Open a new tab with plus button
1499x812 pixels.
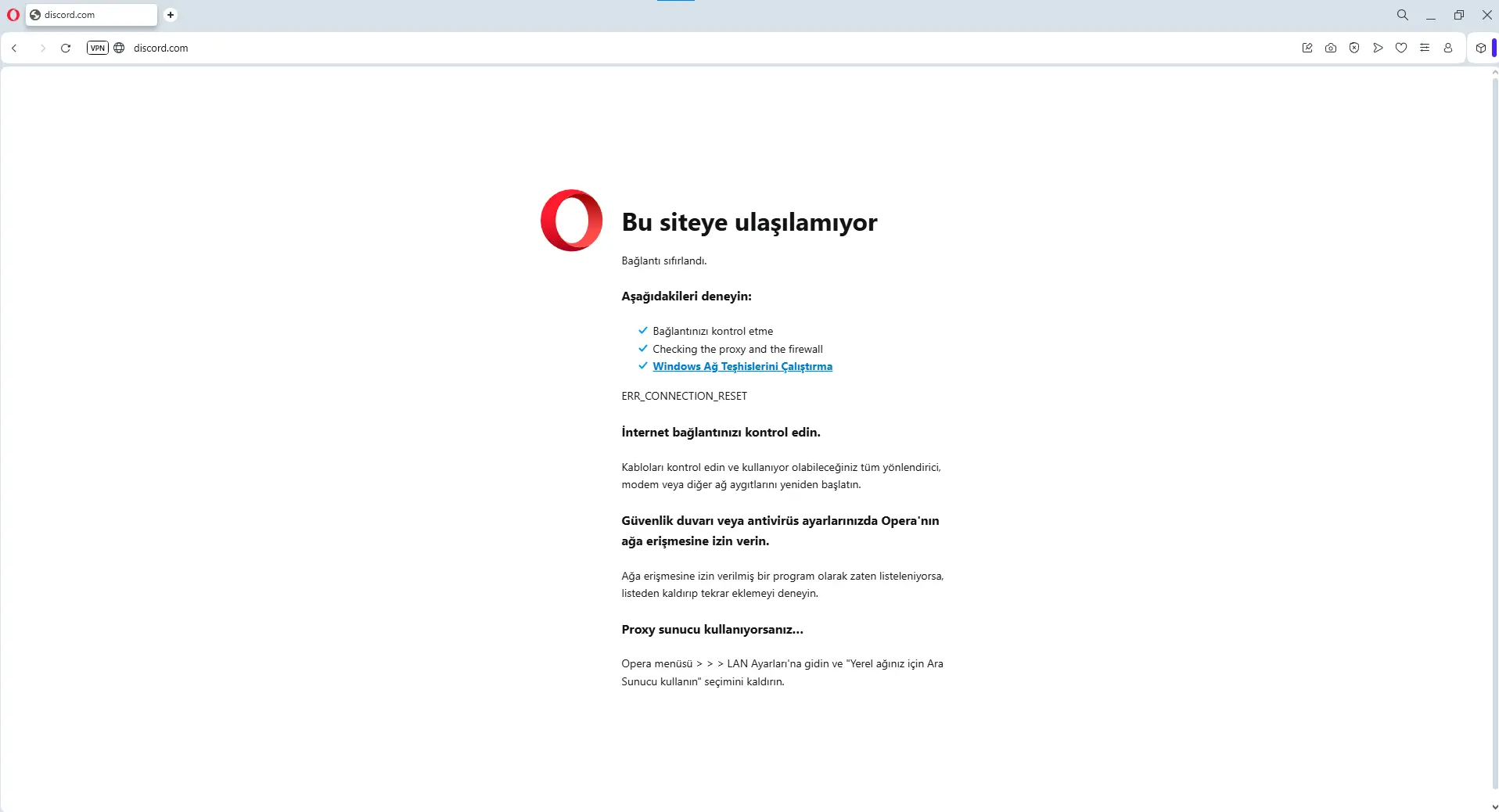[x=171, y=15]
